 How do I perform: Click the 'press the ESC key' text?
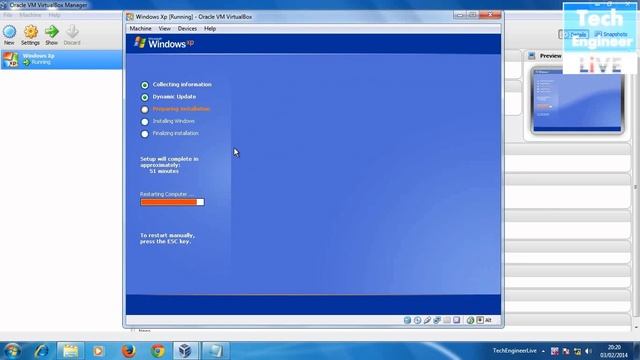[x=165, y=242]
